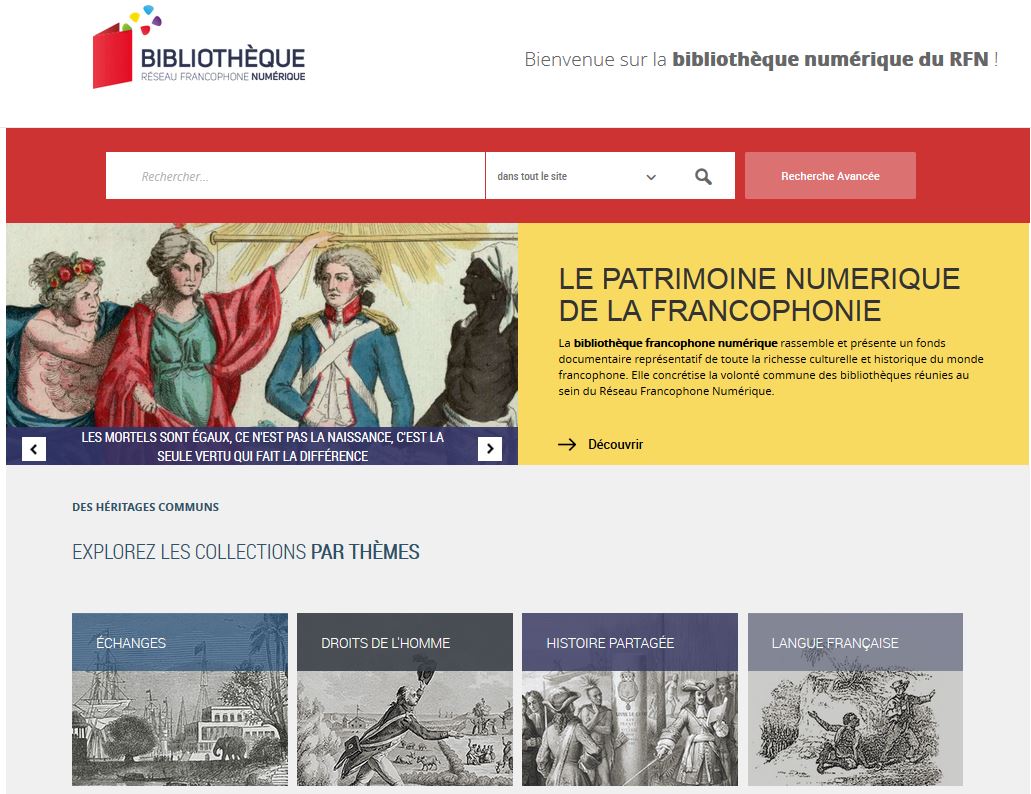The image size is (1031, 794).
Task: Click the arrow icon beside Découvrir
Action: (x=567, y=445)
